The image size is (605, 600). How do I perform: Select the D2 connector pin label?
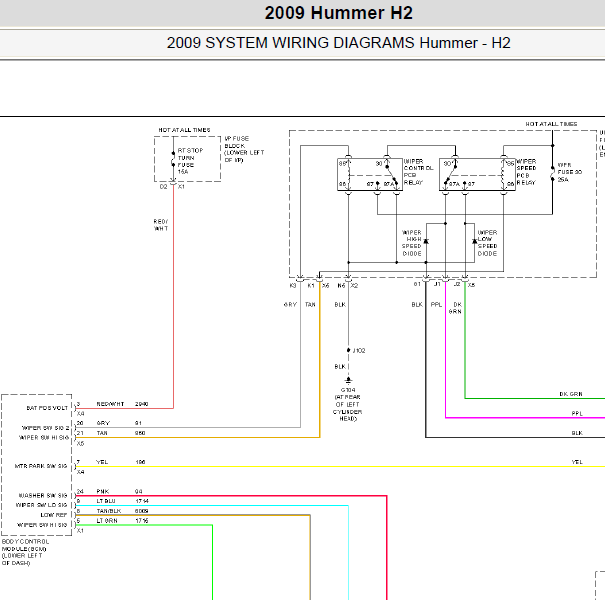pyautogui.click(x=164, y=187)
